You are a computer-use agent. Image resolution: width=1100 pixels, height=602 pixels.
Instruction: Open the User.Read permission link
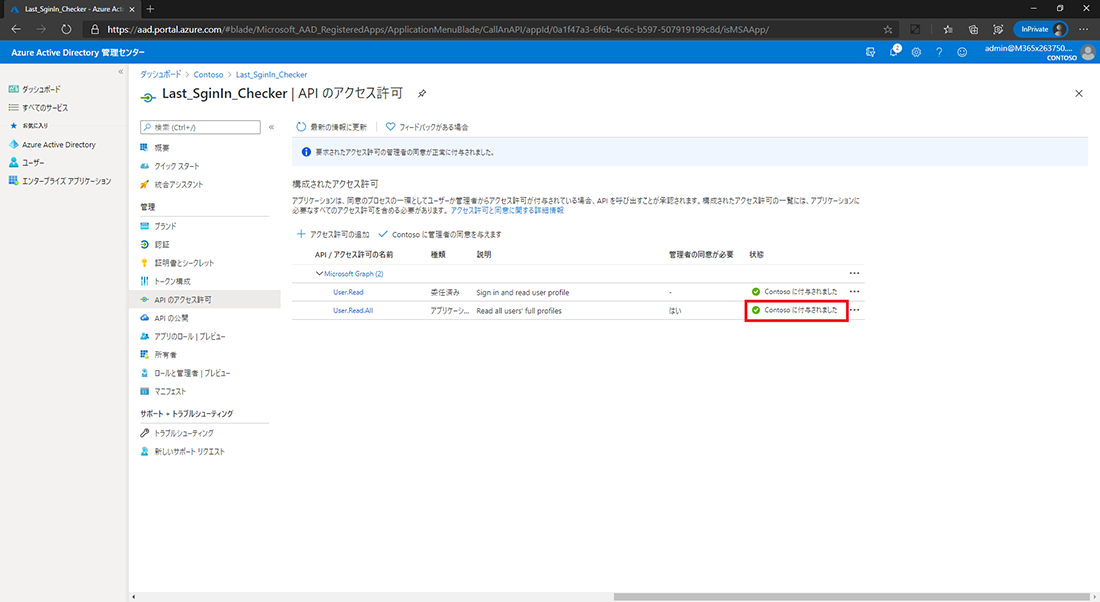coord(348,292)
